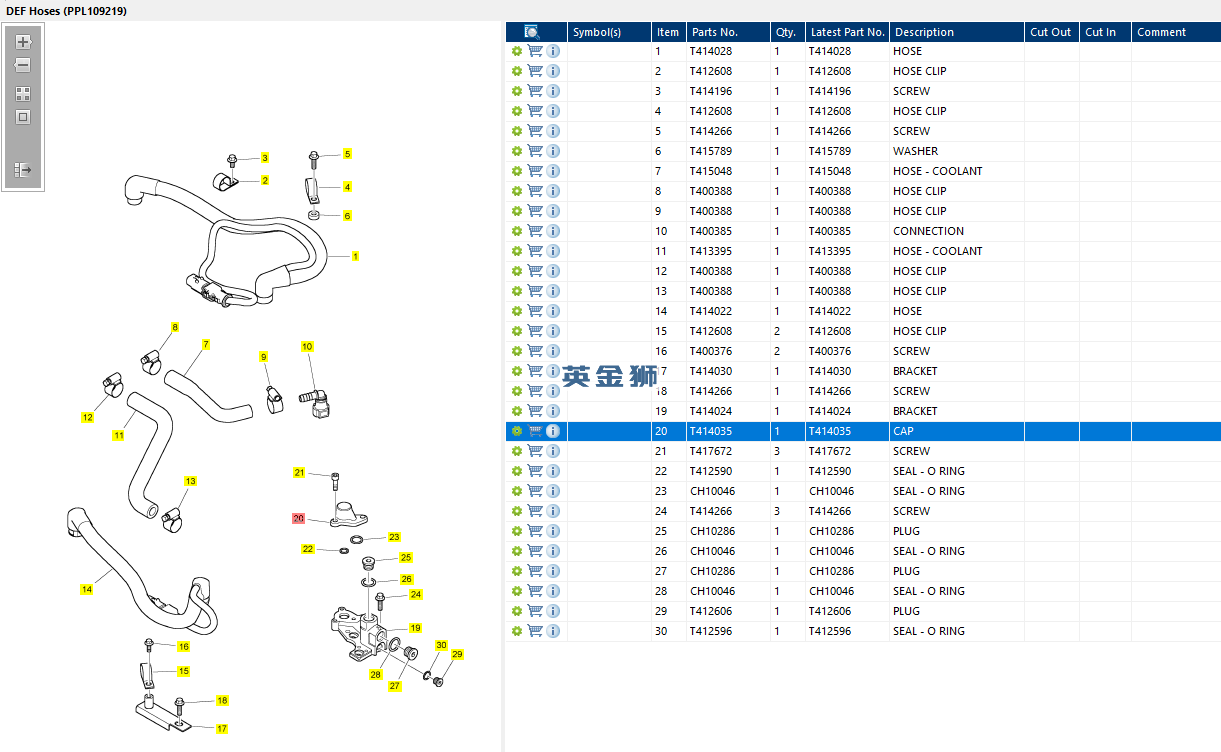1221x752 pixels.
Task: Select callout 10 connection on the diagram
Action: click(x=307, y=347)
